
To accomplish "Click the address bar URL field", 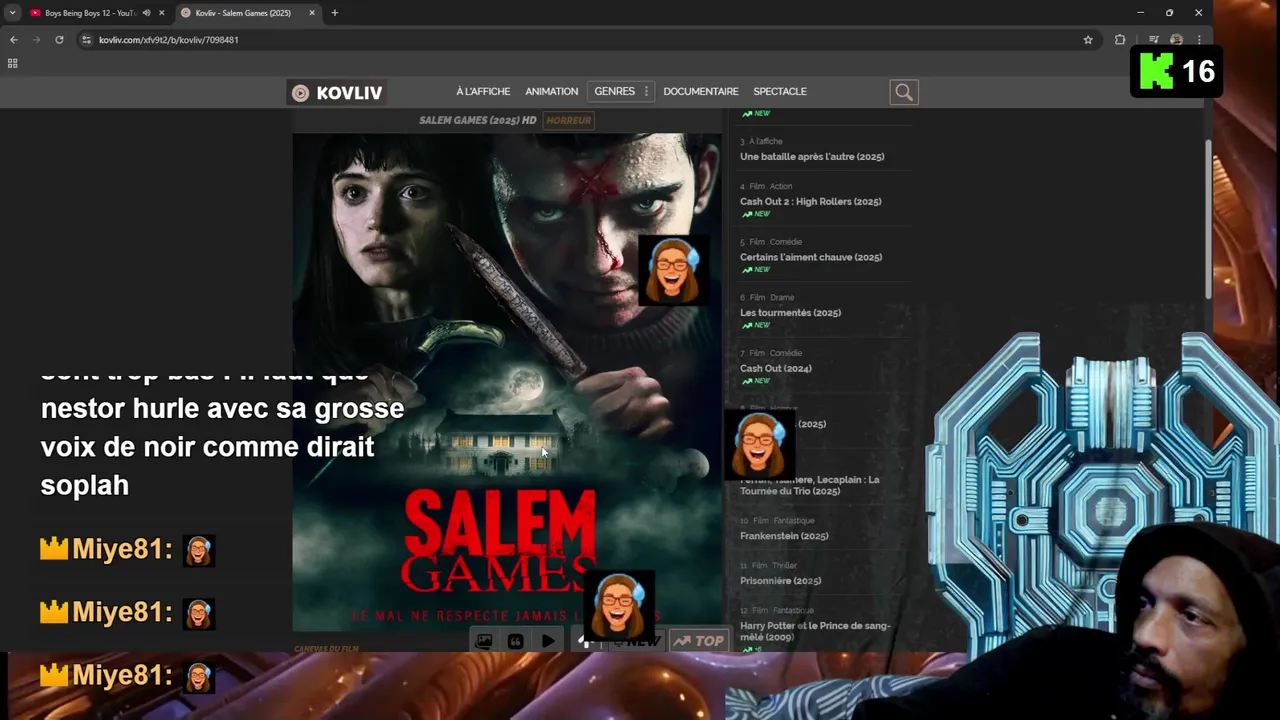I will (580, 40).
